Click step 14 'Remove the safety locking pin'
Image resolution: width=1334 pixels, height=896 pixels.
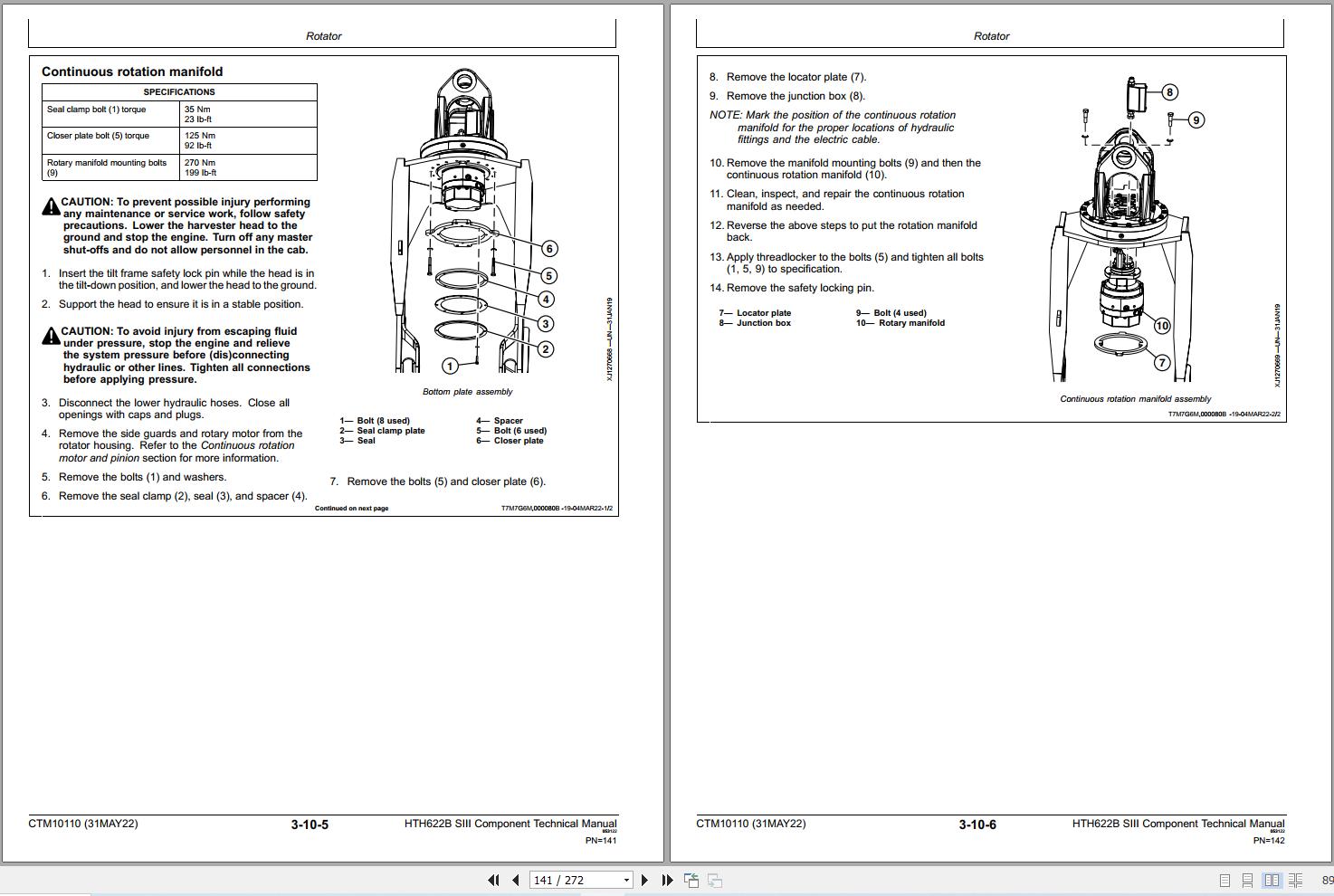click(x=792, y=288)
